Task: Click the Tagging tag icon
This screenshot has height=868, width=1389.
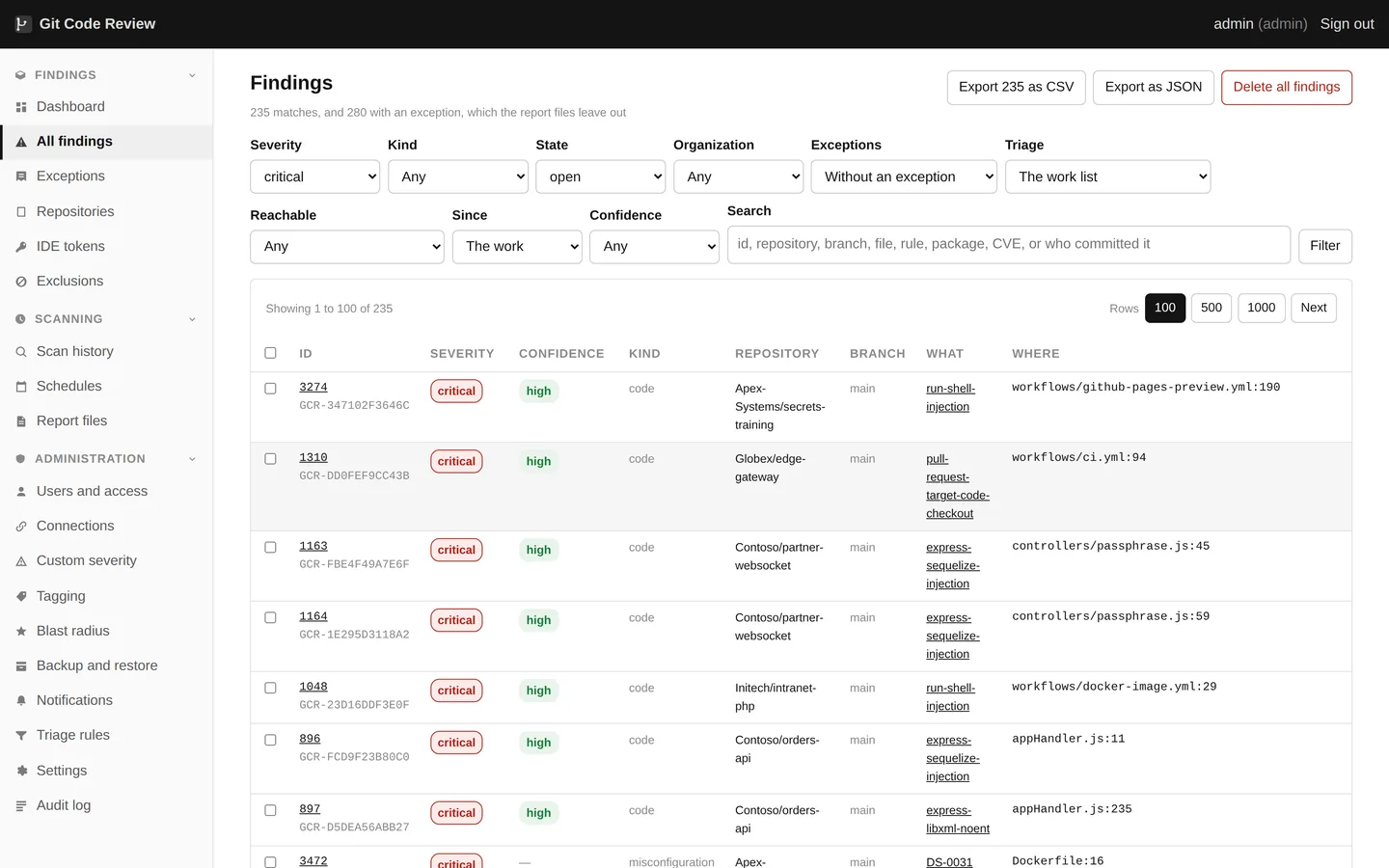Action: click(21, 597)
